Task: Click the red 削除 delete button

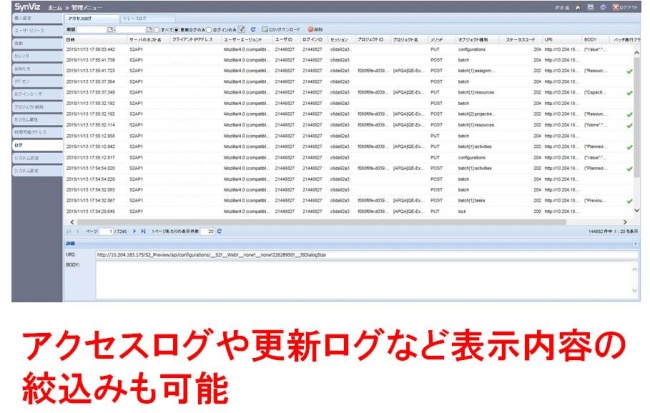Action: pos(312,30)
